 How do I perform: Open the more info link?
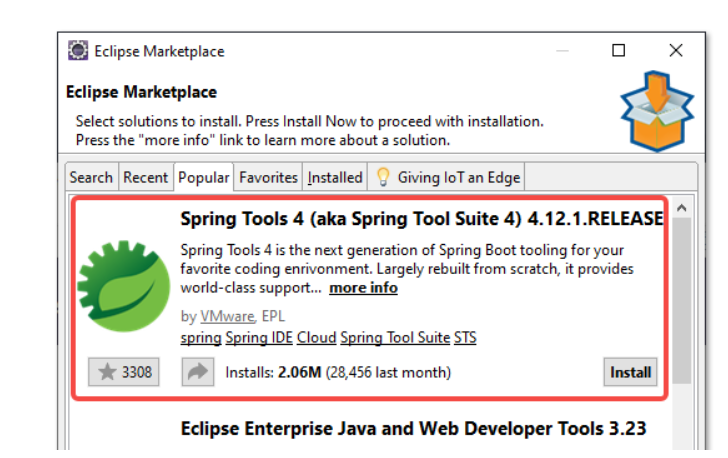click(364, 288)
